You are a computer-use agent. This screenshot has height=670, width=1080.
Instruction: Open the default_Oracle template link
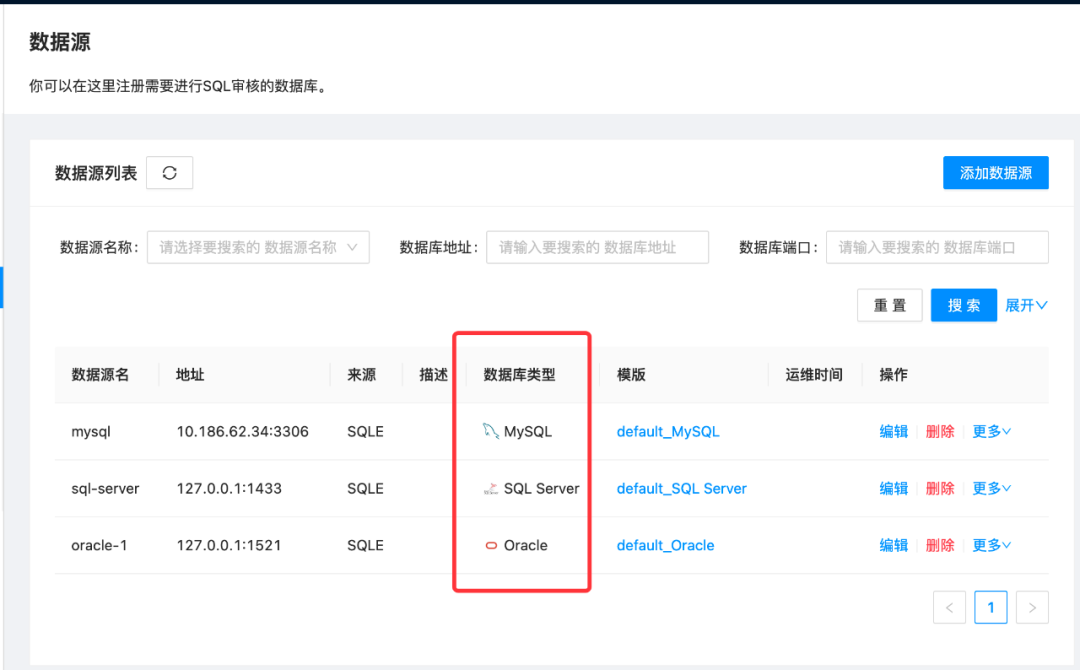click(665, 545)
